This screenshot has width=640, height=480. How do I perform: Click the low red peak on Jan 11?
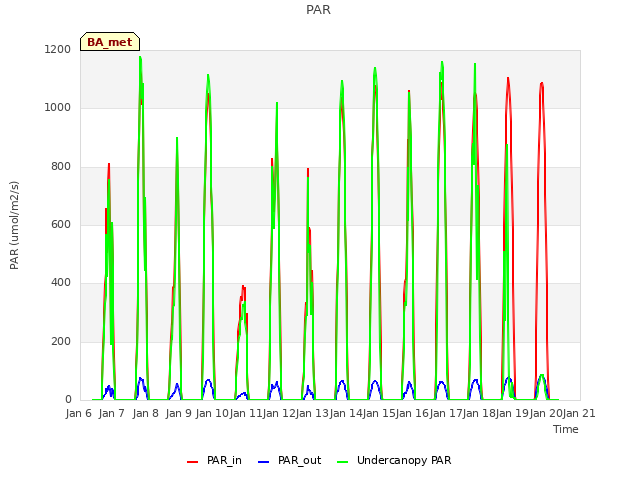[243, 287]
